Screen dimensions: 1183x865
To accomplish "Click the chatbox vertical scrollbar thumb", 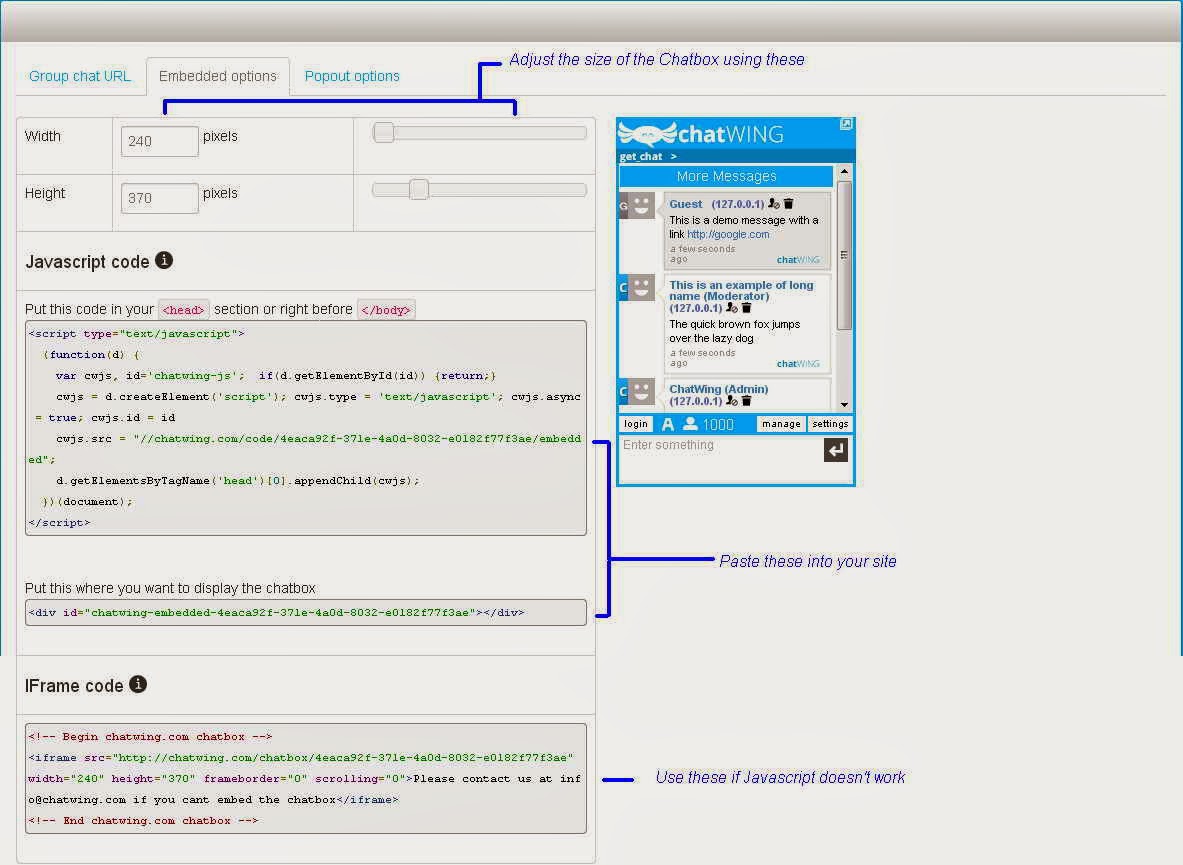I will tap(844, 255).
